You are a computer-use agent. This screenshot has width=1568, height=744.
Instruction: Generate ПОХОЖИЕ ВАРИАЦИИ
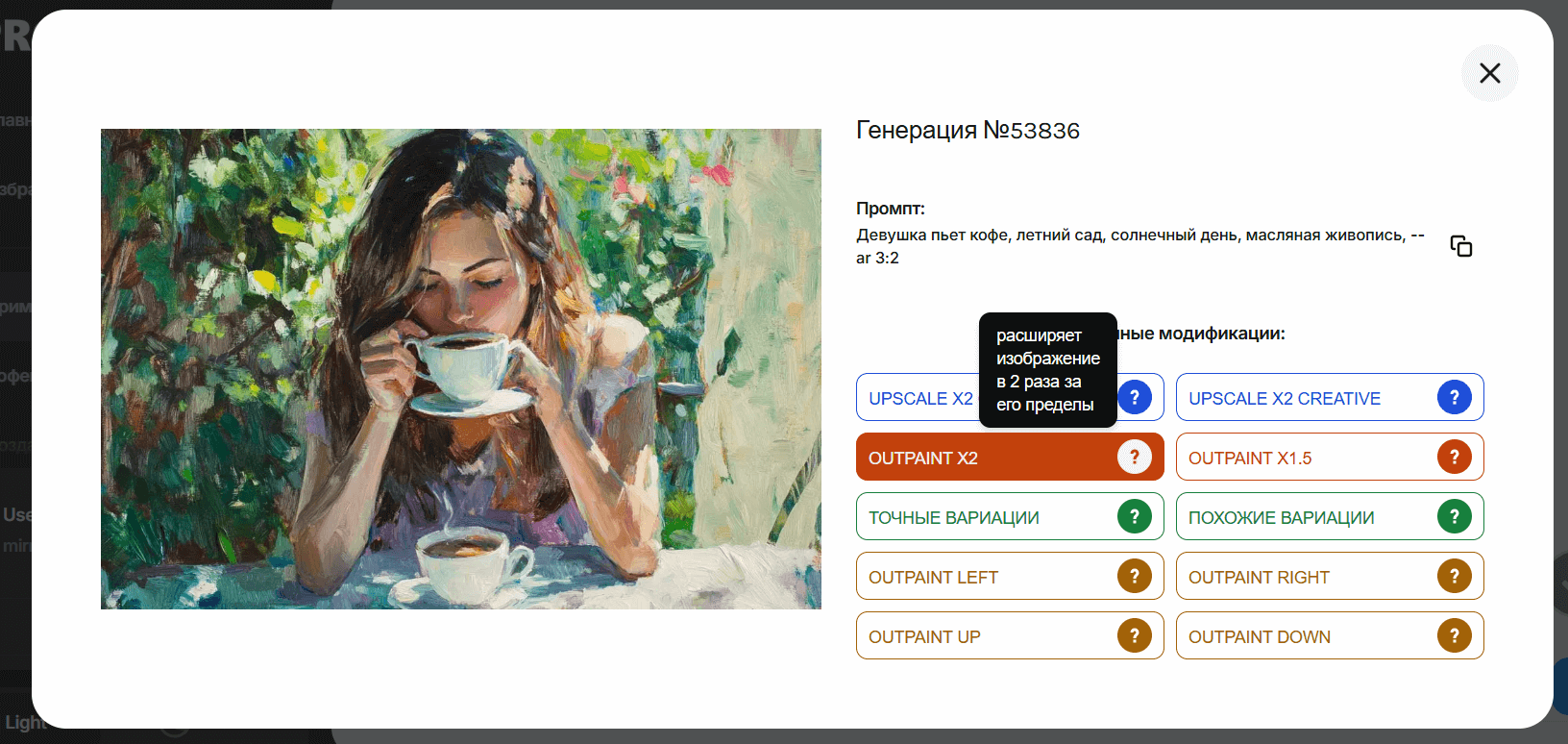click(x=1330, y=516)
